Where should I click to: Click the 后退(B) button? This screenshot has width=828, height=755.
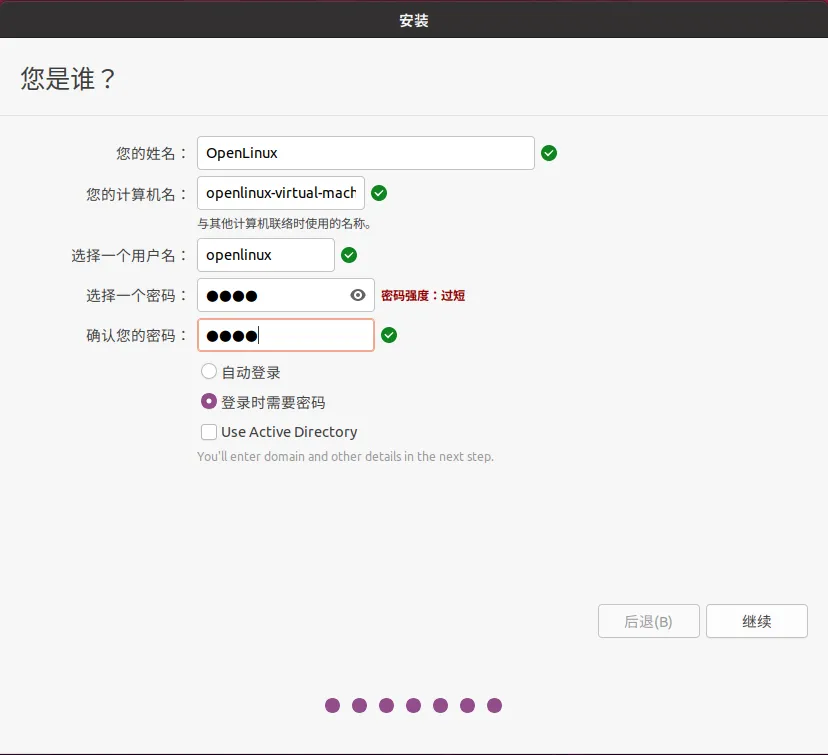click(648, 621)
